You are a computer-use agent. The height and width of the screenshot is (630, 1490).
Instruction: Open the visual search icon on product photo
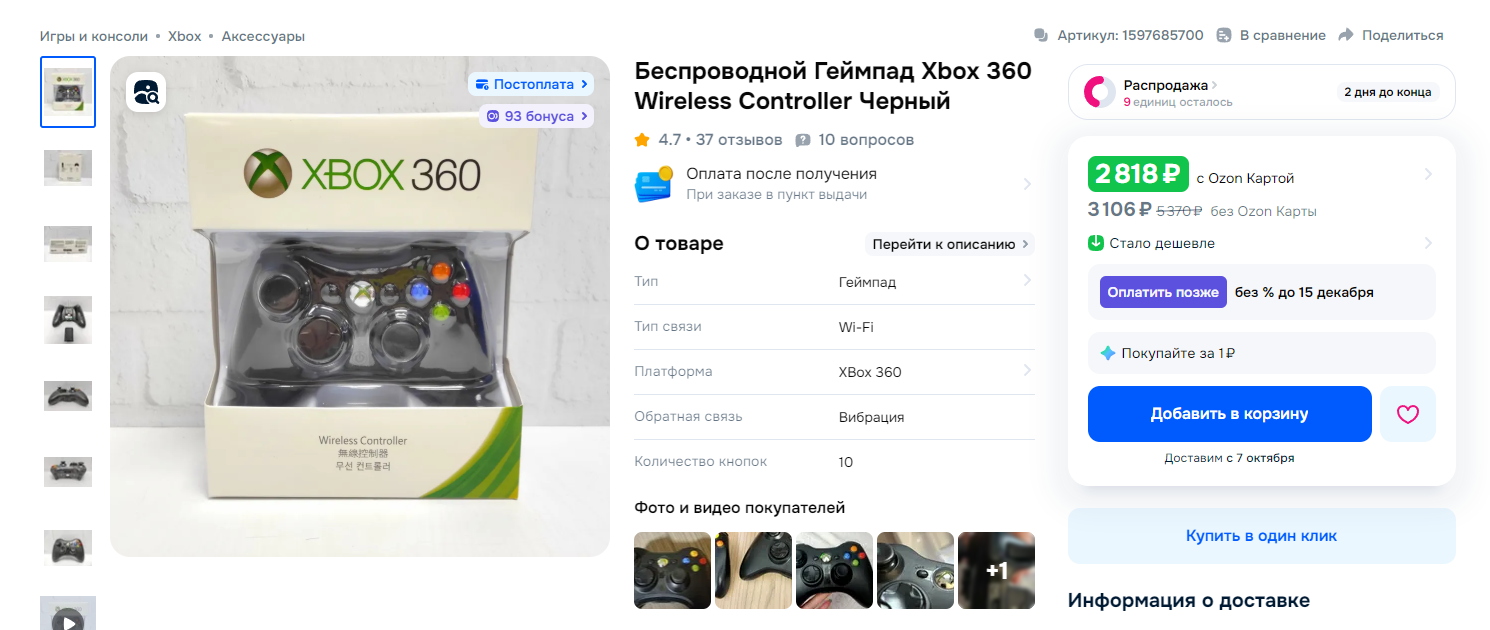(146, 92)
